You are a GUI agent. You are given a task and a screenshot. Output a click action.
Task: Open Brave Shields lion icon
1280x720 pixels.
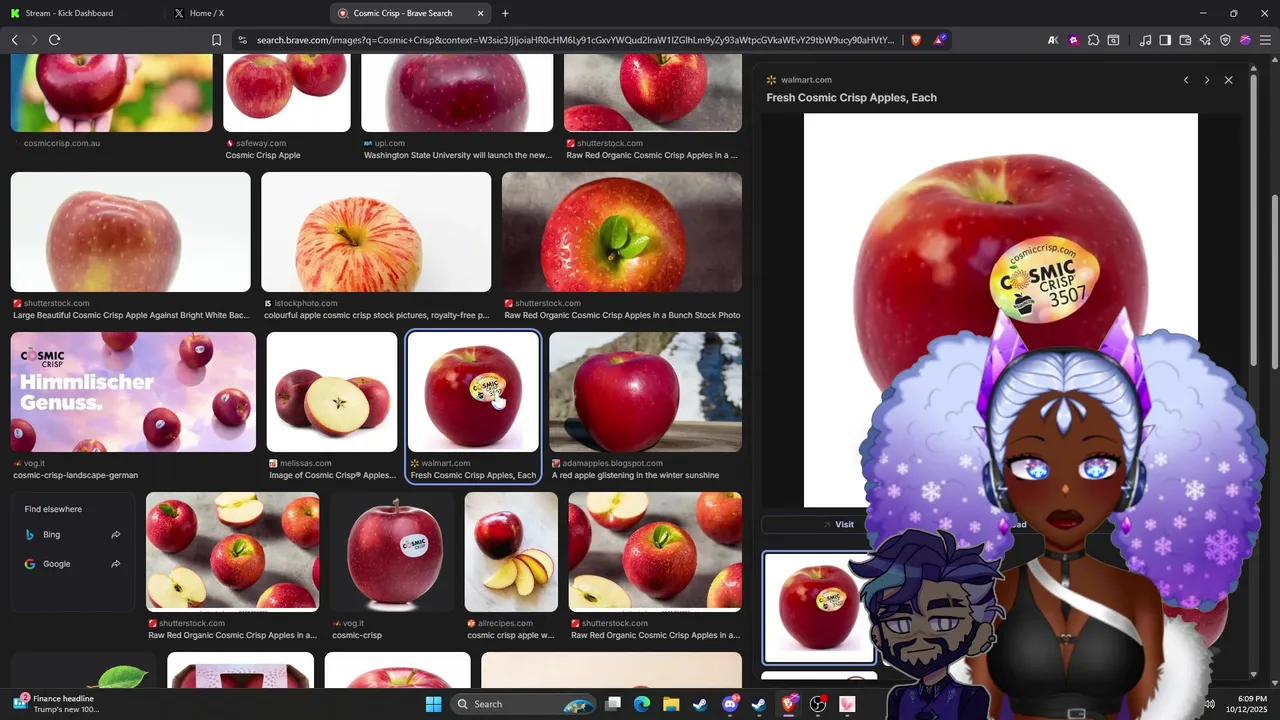click(915, 40)
